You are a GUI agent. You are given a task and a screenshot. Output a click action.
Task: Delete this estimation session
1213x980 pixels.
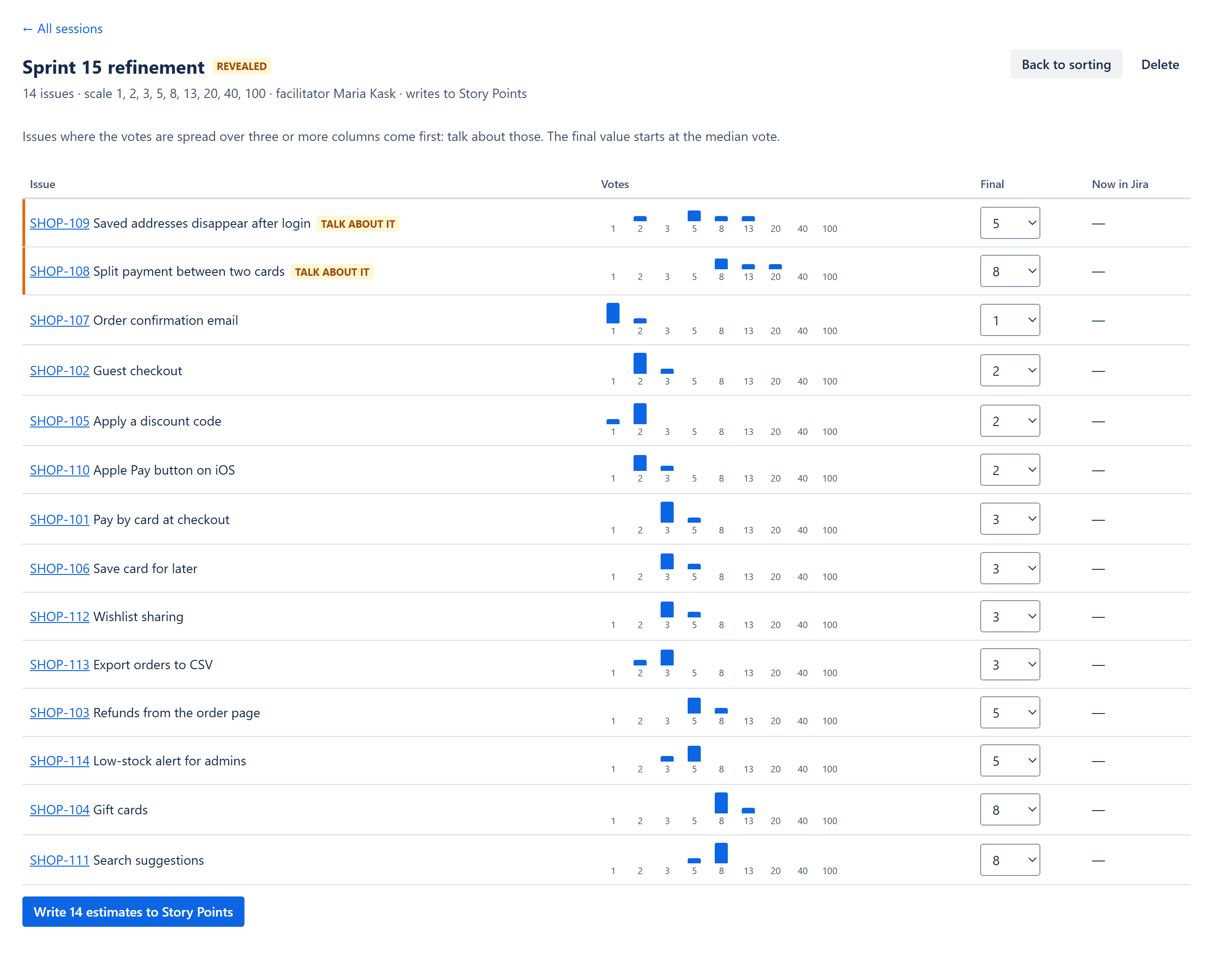pos(1159,64)
